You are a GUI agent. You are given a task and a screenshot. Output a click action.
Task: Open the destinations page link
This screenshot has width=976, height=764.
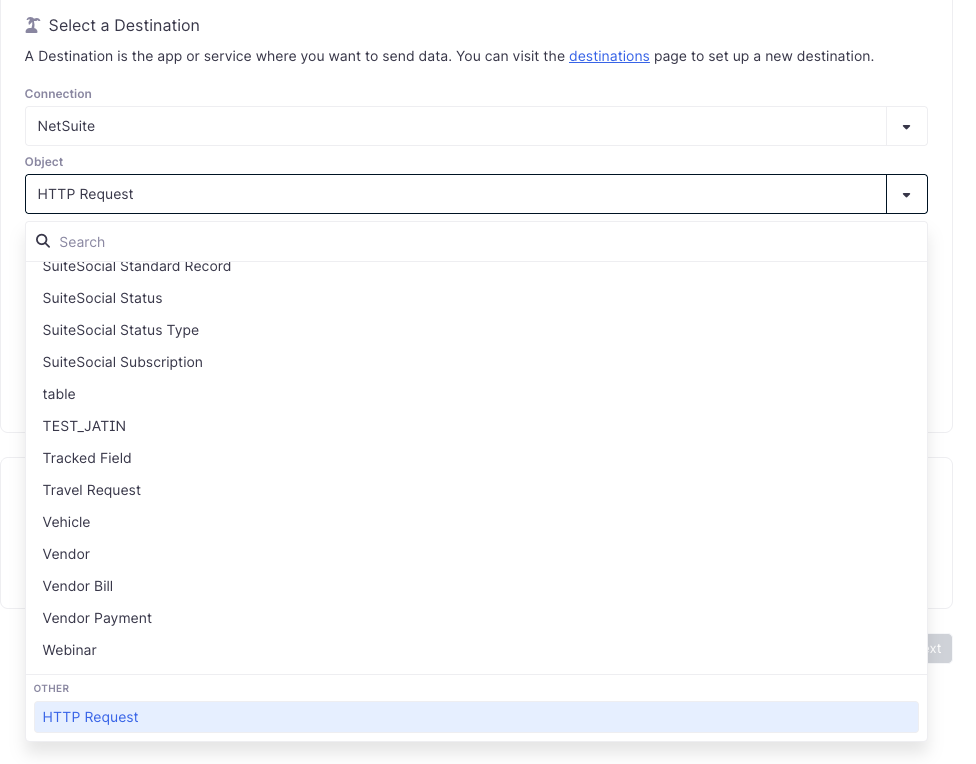(609, 56)
